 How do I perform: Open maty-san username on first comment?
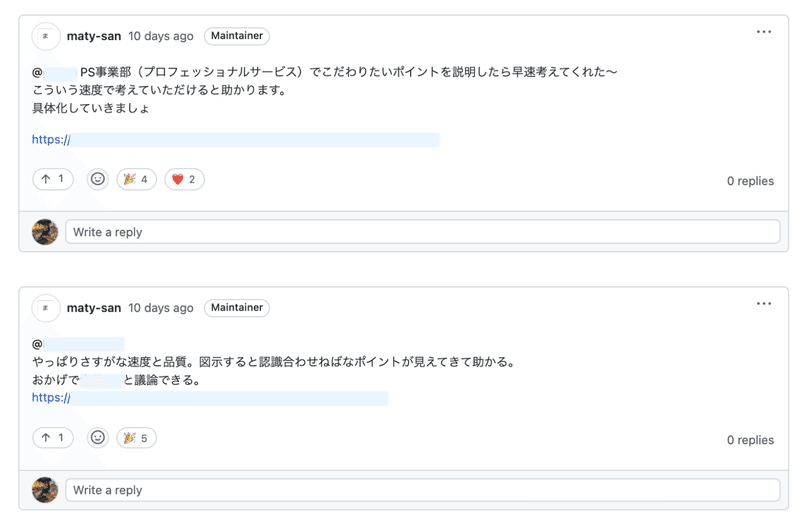tap(94, 36)
